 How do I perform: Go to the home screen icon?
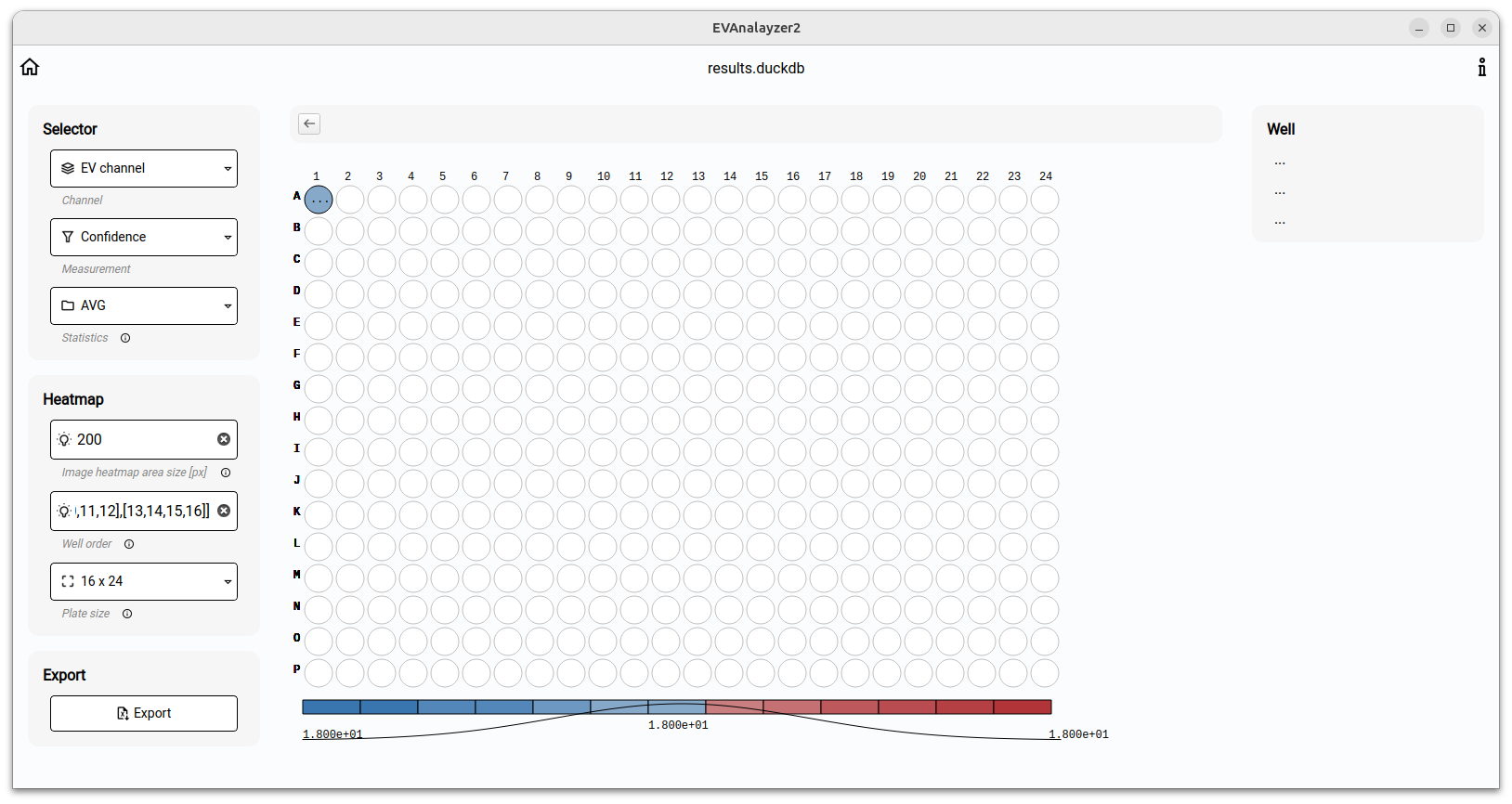[x=30, y=67]
